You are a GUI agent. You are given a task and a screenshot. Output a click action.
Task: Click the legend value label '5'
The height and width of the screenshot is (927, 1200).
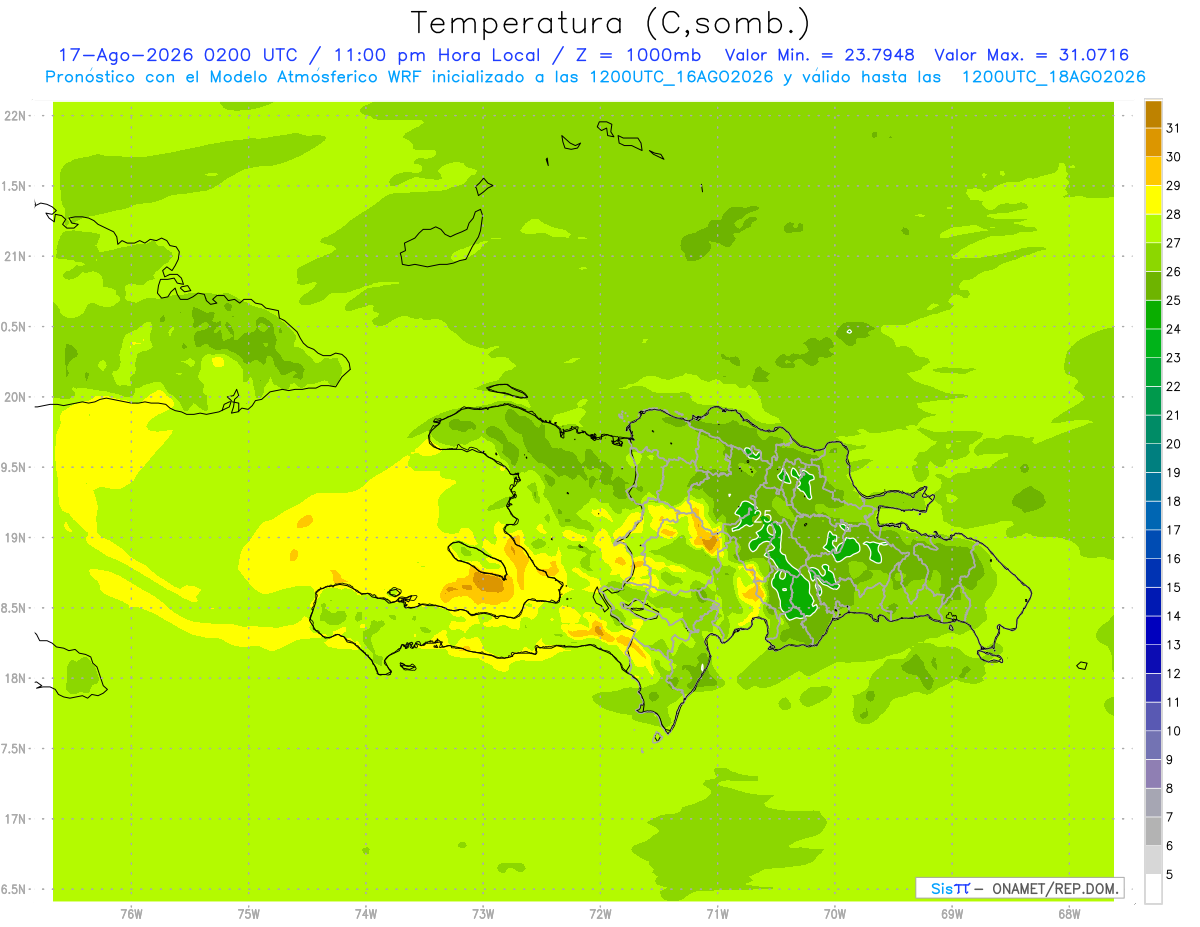tap(1169, 875)
